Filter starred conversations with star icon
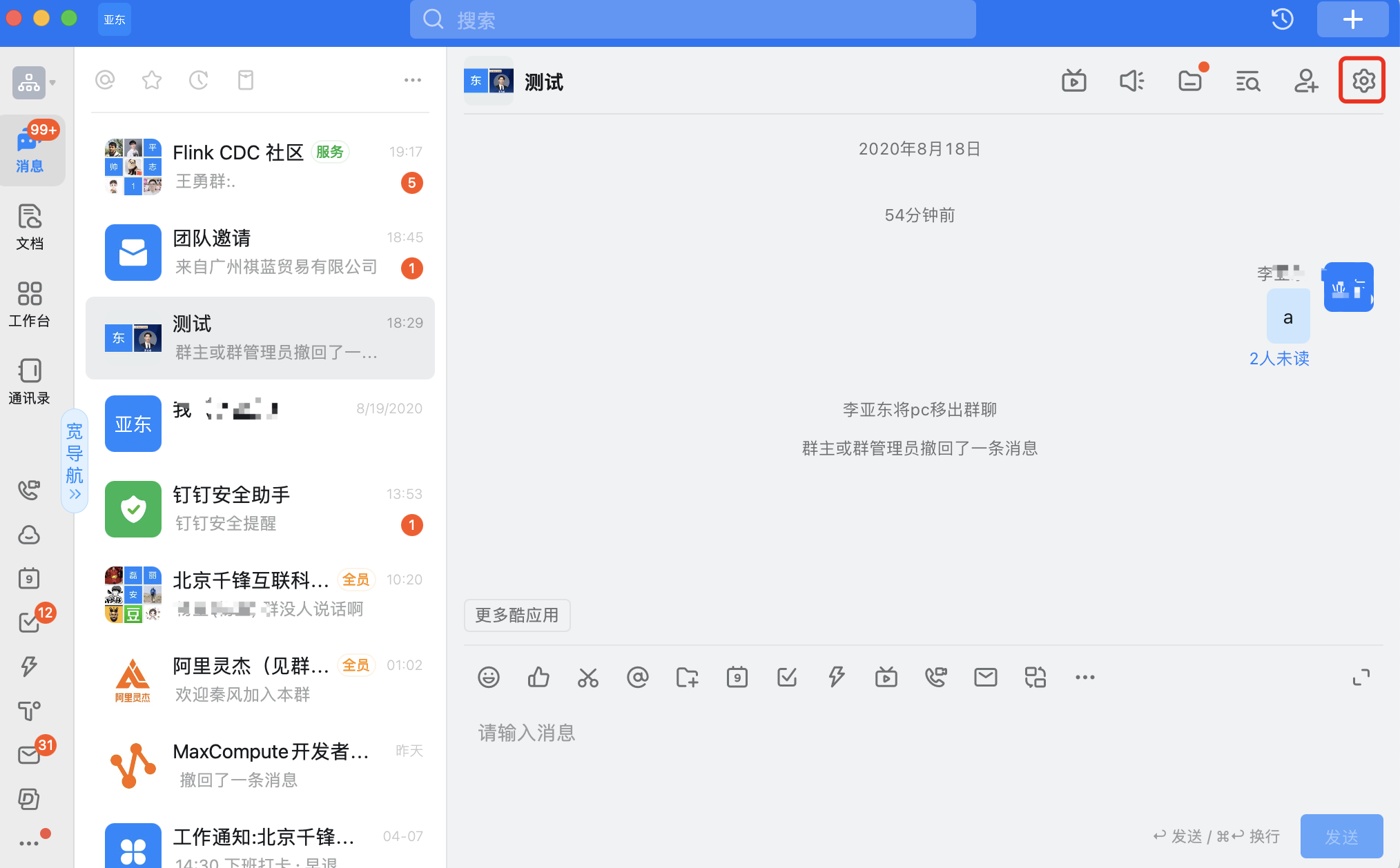1400x868 pixels. coord(152,80)
